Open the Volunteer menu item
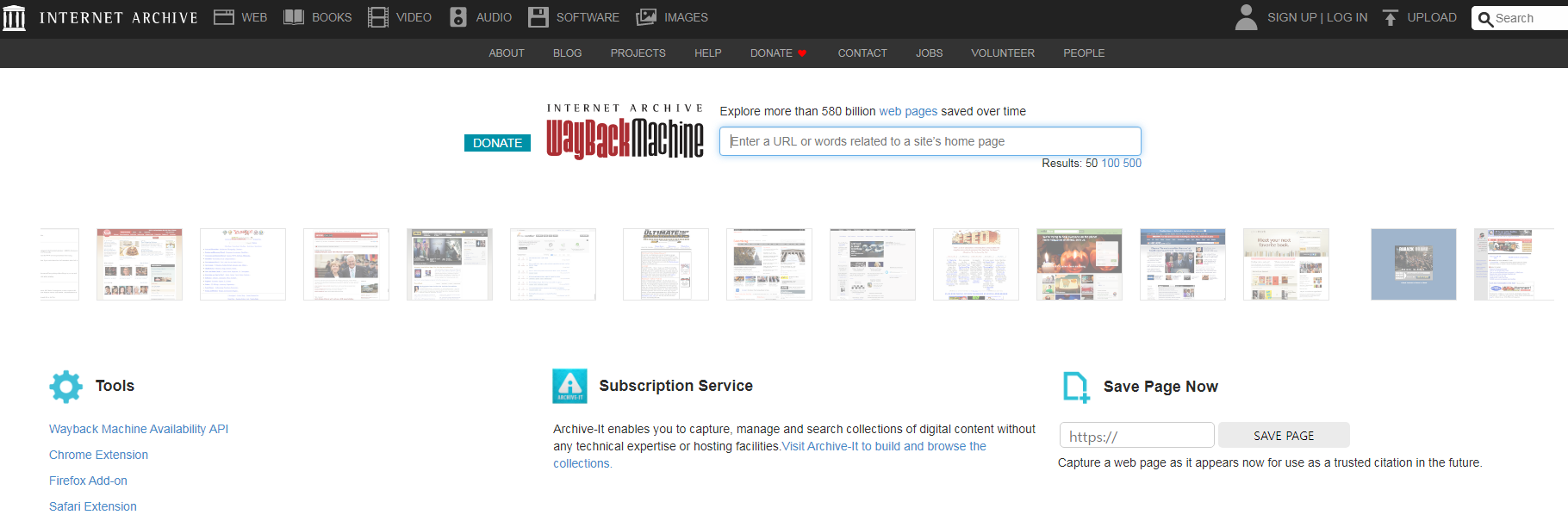This screenshot has width=1568, height=521. (1003, 53)
